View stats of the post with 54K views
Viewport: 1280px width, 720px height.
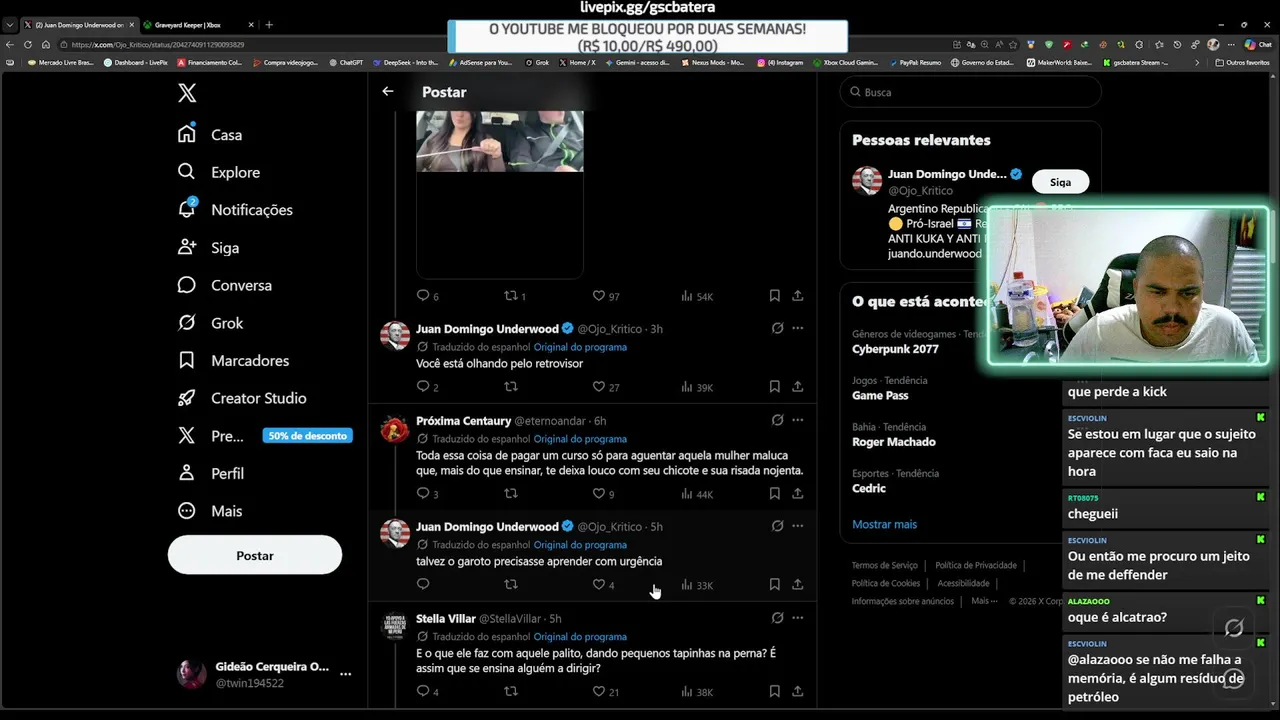696,296
